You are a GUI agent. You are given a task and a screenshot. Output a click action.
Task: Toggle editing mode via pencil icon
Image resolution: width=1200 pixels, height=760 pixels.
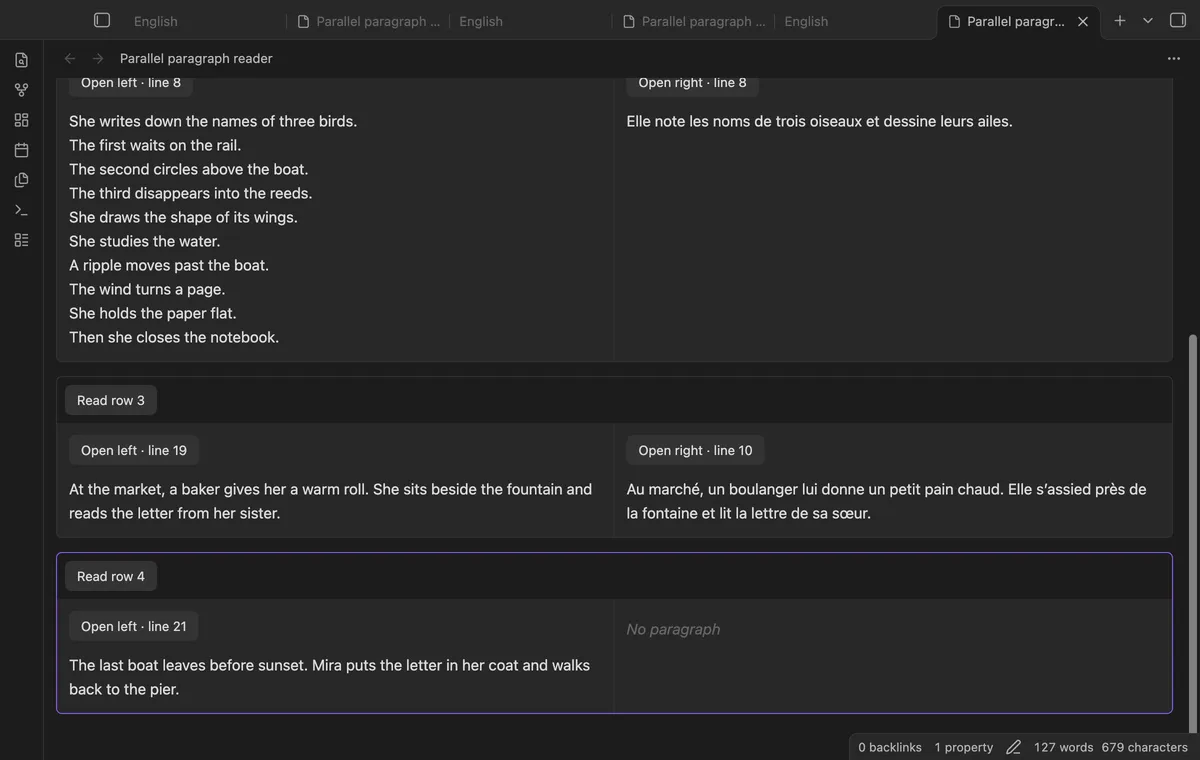pos(1013,747)
